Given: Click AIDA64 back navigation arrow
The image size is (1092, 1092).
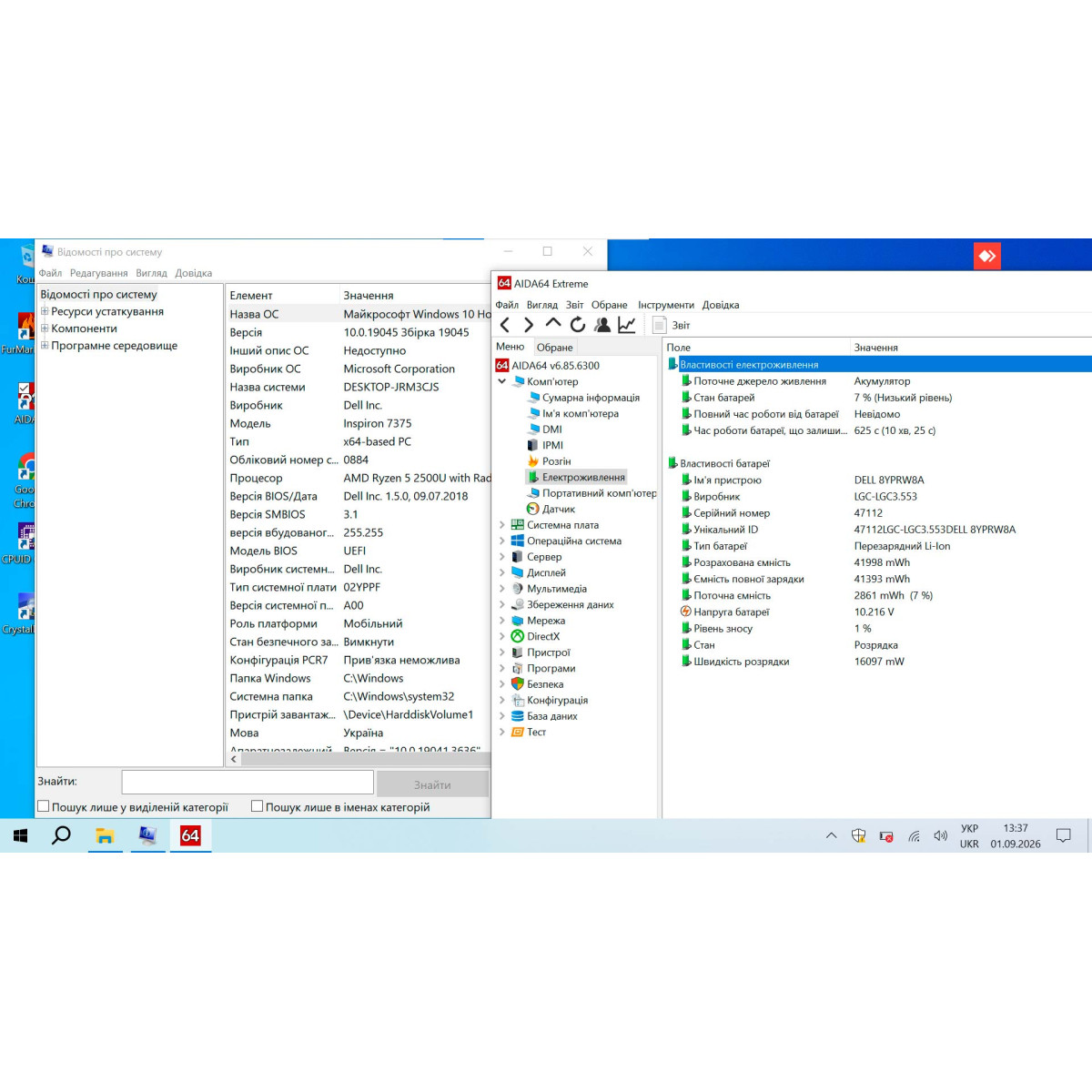Looking at the screenshot, I should (505, 325).
